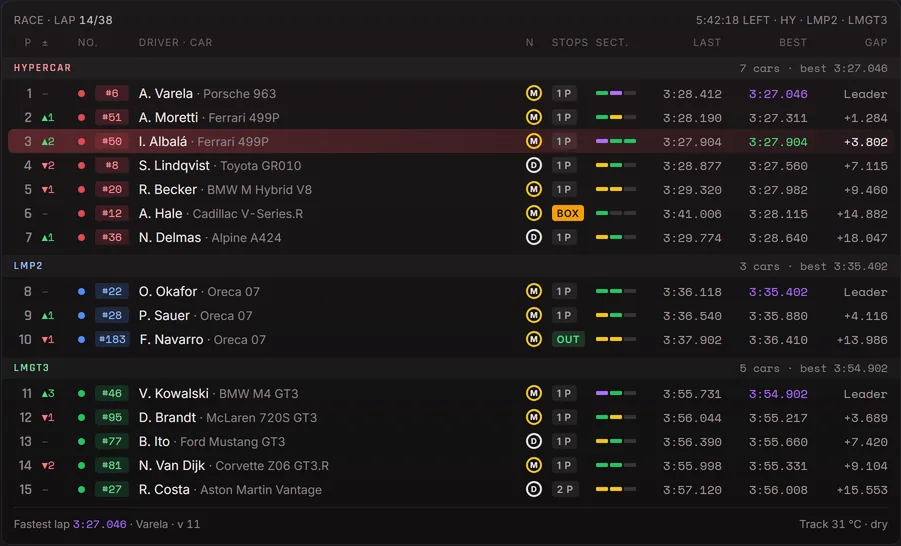Click the purple best time 3:35.402
901x546 pixels.
(778, 292)
